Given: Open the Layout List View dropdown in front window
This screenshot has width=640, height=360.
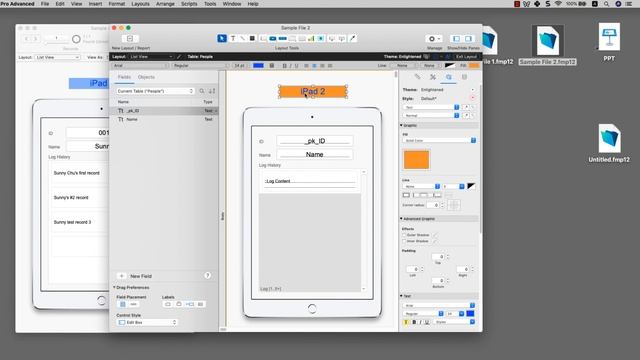Looking at the screenshot, I should tap(150, 57).
